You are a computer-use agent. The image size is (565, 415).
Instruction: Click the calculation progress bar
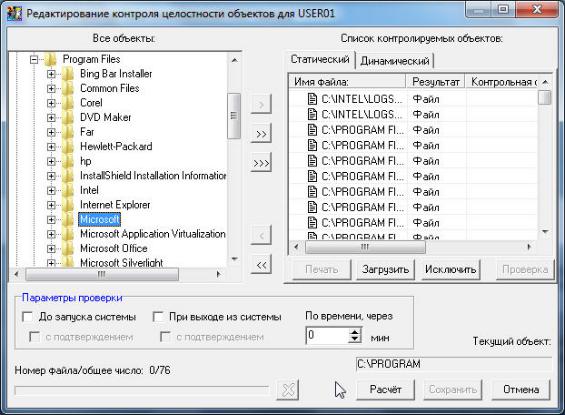pyautogui.click(x=142, y=390)
